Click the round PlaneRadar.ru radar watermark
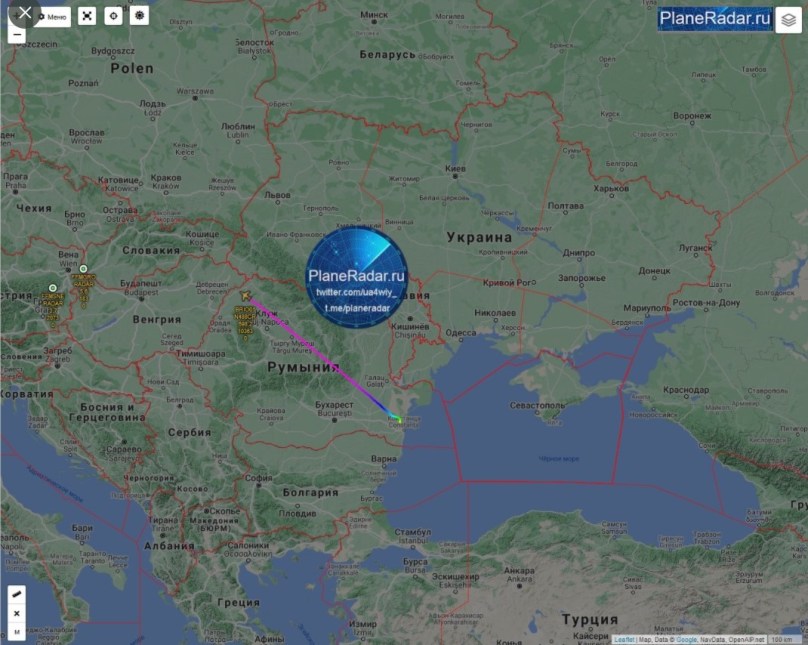Screen dimensions: 808x645 pos(357,274)
